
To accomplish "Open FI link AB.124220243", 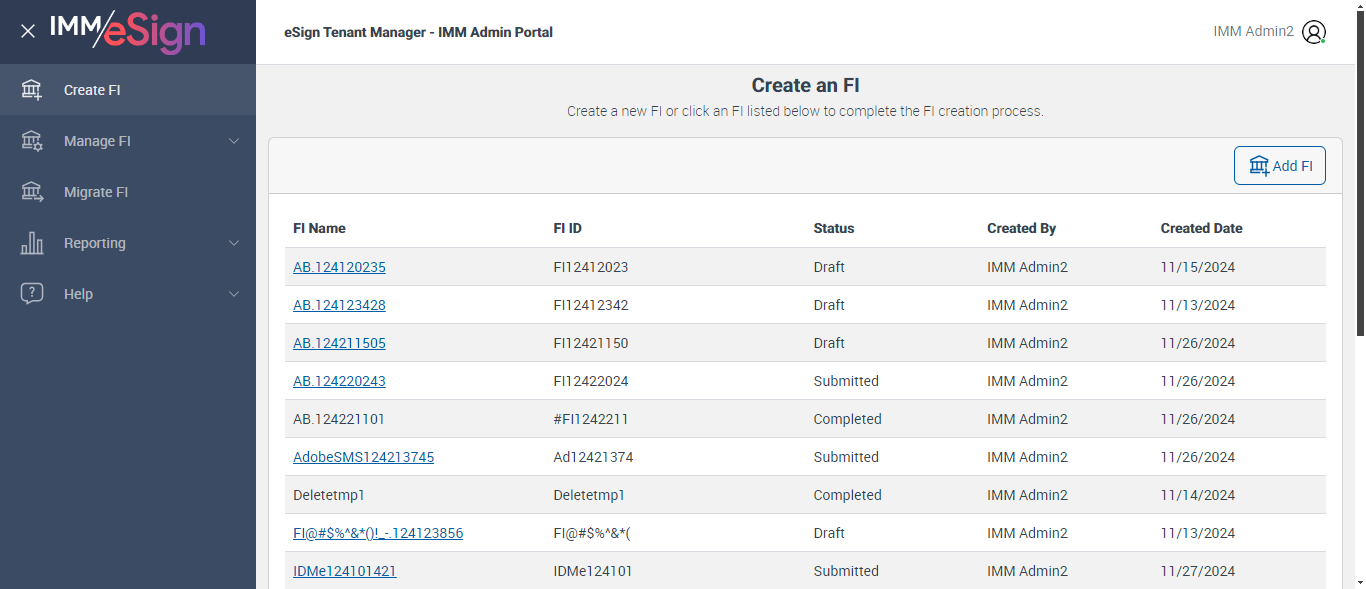I will [339, 381].
